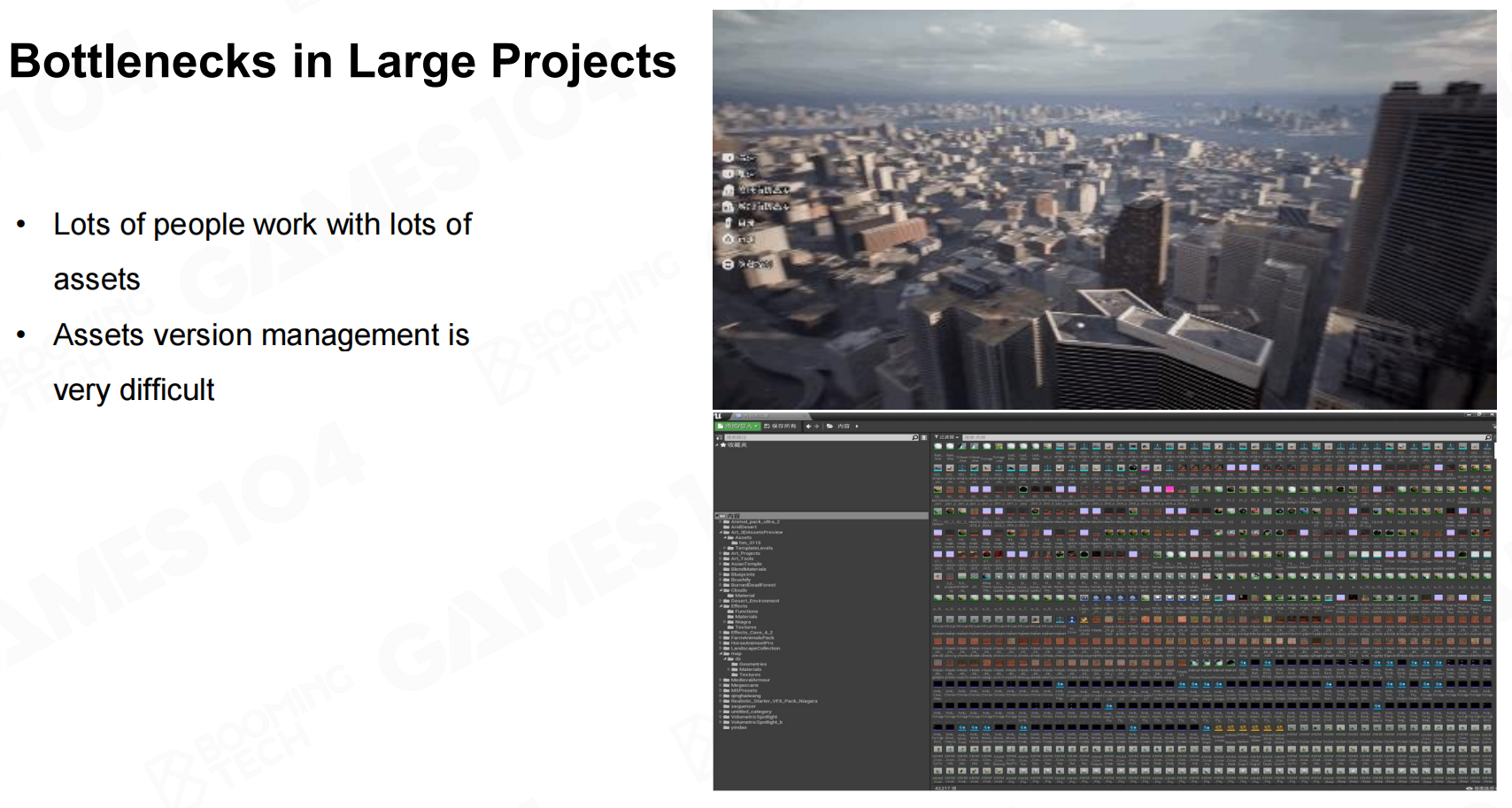Click the Unreal Engine logo icon

click(x=719, y=416)
